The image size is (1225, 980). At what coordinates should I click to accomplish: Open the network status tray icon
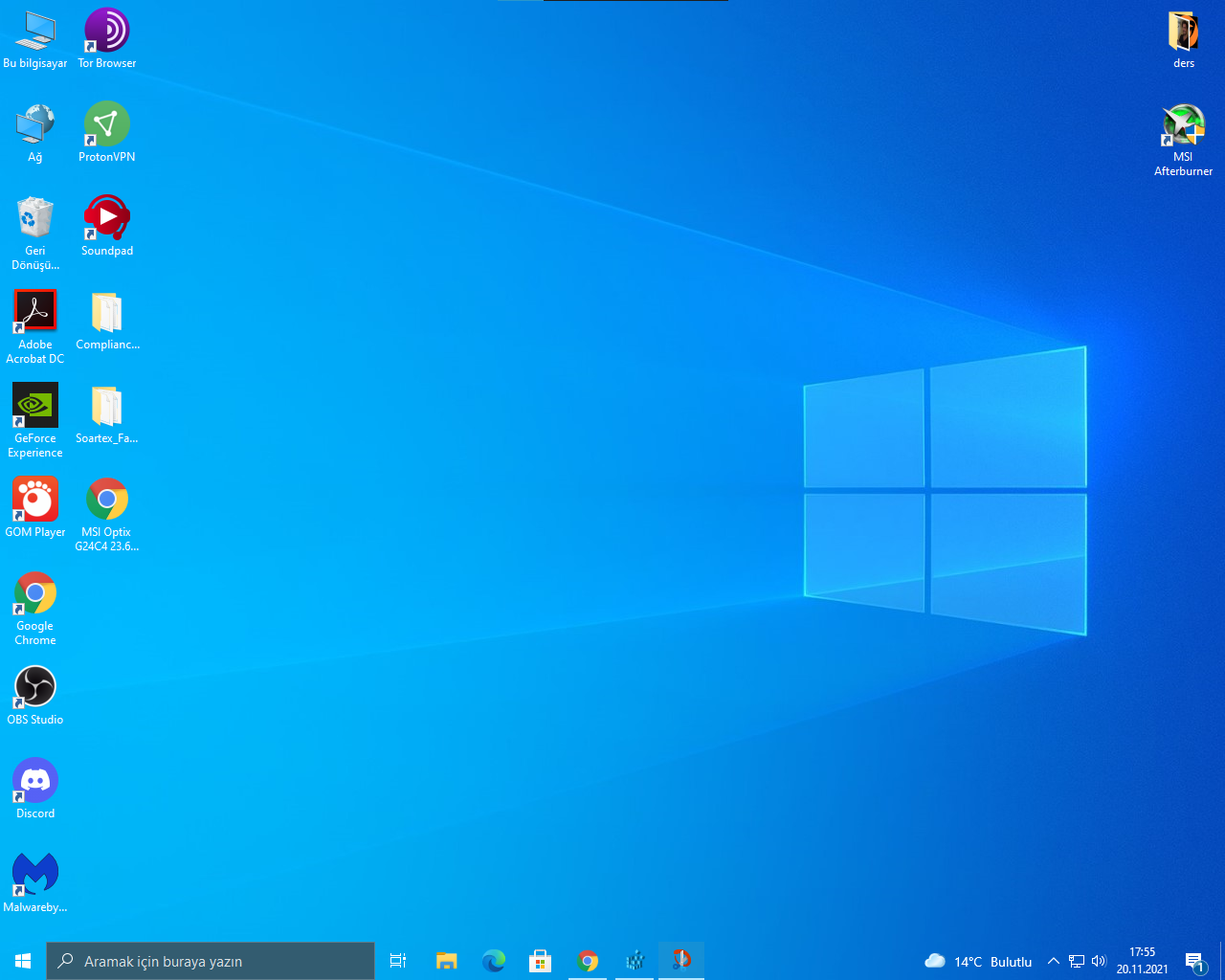click(x=1077, y=961)
